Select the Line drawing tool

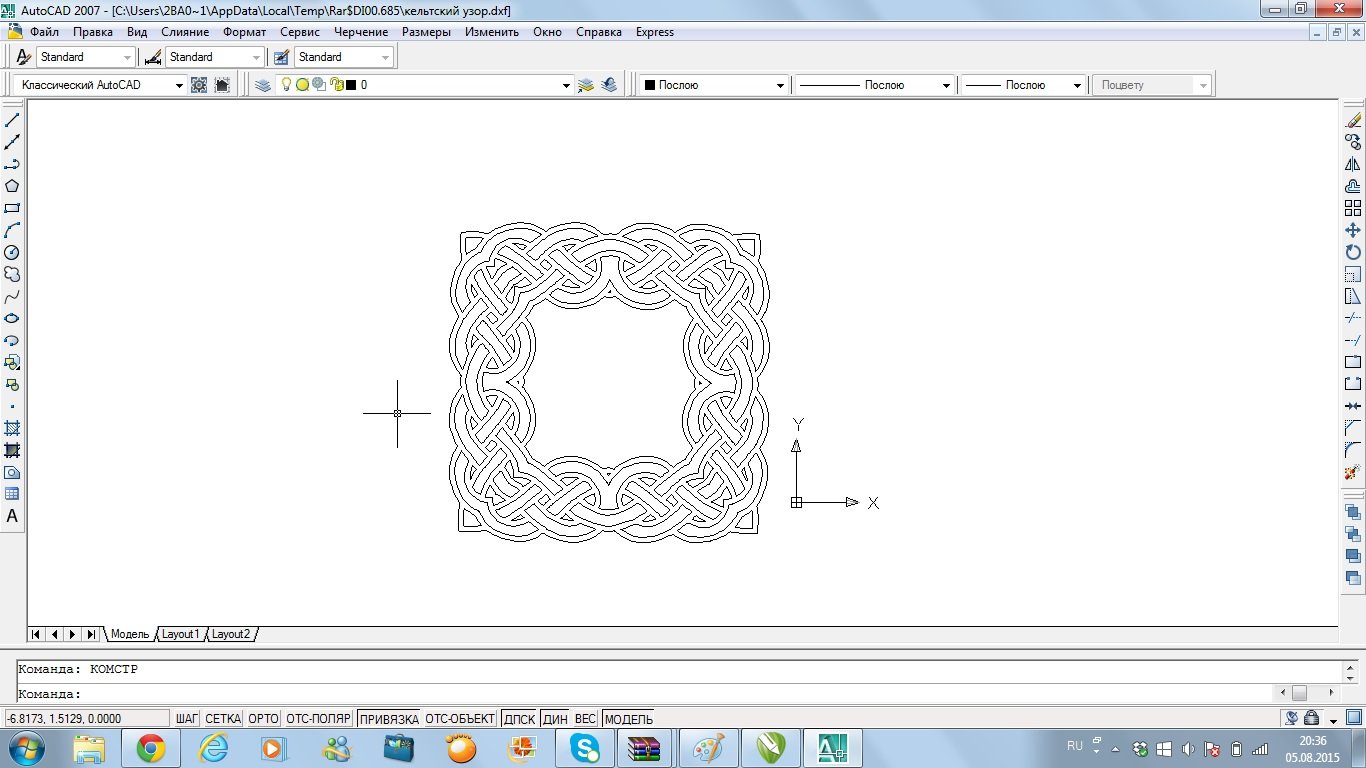pos(12,120)
